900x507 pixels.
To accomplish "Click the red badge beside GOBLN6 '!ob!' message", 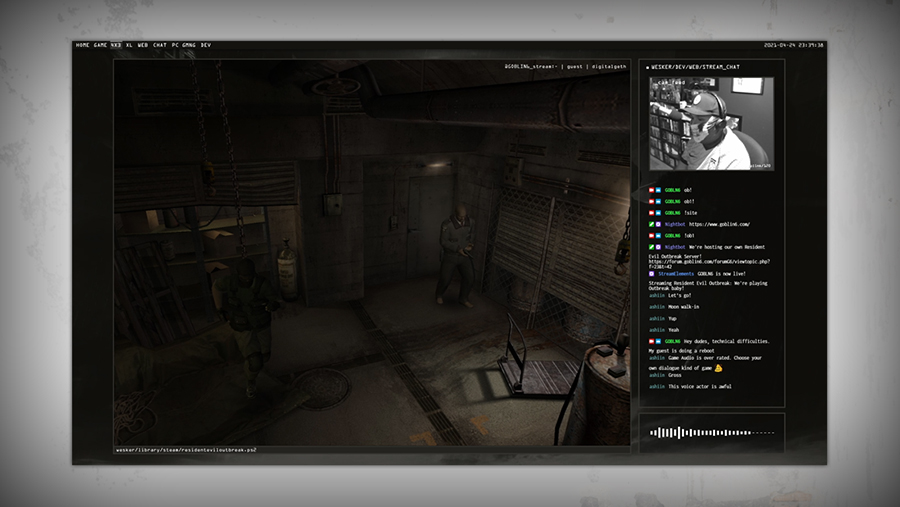I will (651, 236).
